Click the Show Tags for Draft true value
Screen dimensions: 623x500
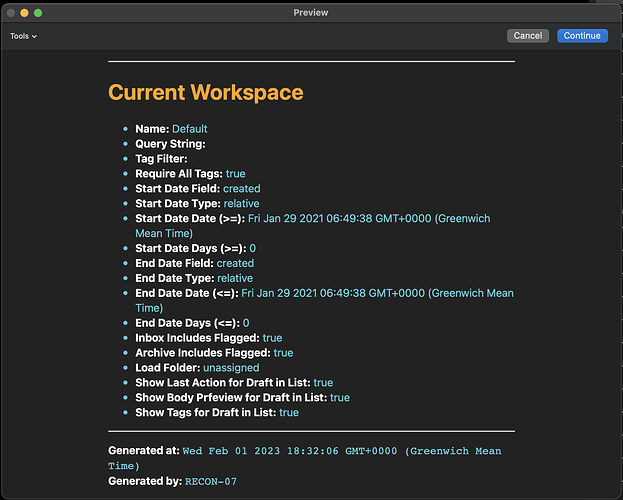[x=289, y=413]
